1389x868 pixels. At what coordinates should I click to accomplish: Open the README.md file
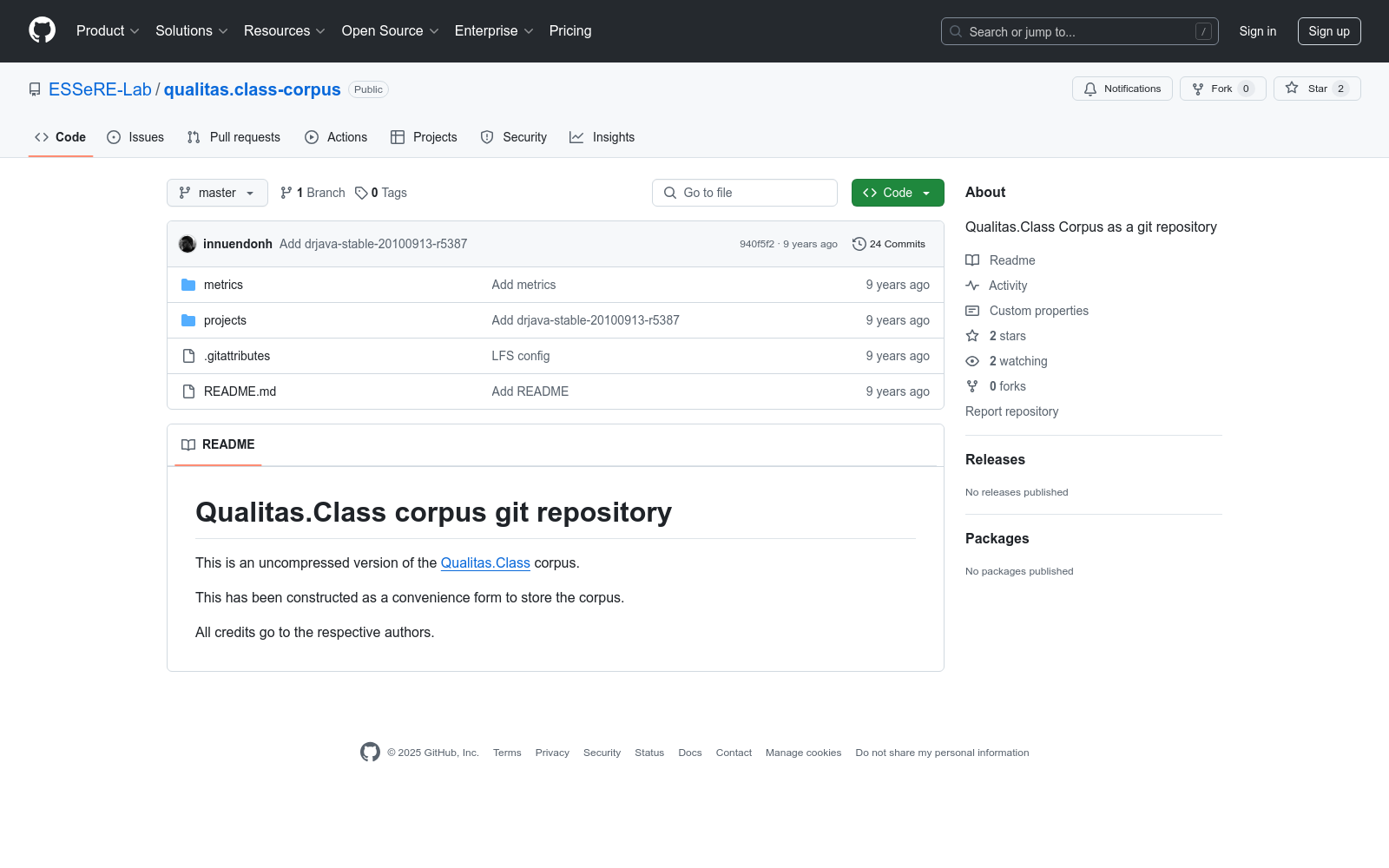[240, 391]
